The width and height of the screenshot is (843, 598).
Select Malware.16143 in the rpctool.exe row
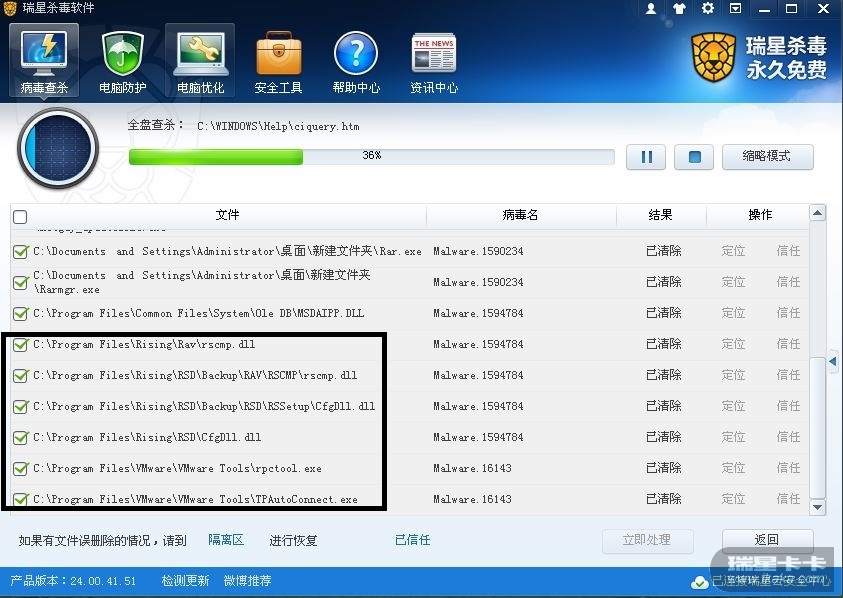coord(473,468)
